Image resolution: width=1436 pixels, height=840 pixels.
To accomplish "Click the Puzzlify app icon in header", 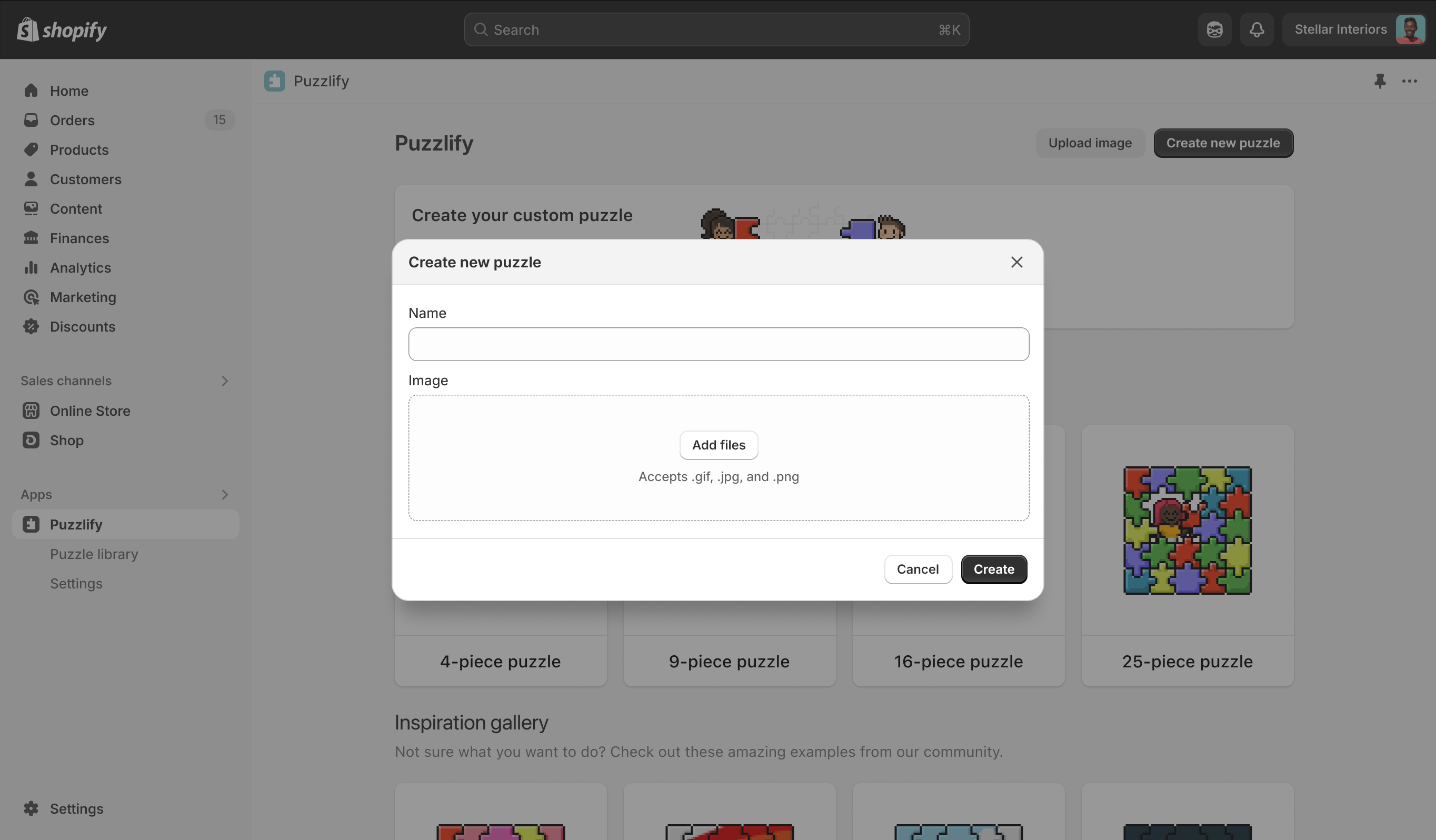I will click(x=275, y=81).
